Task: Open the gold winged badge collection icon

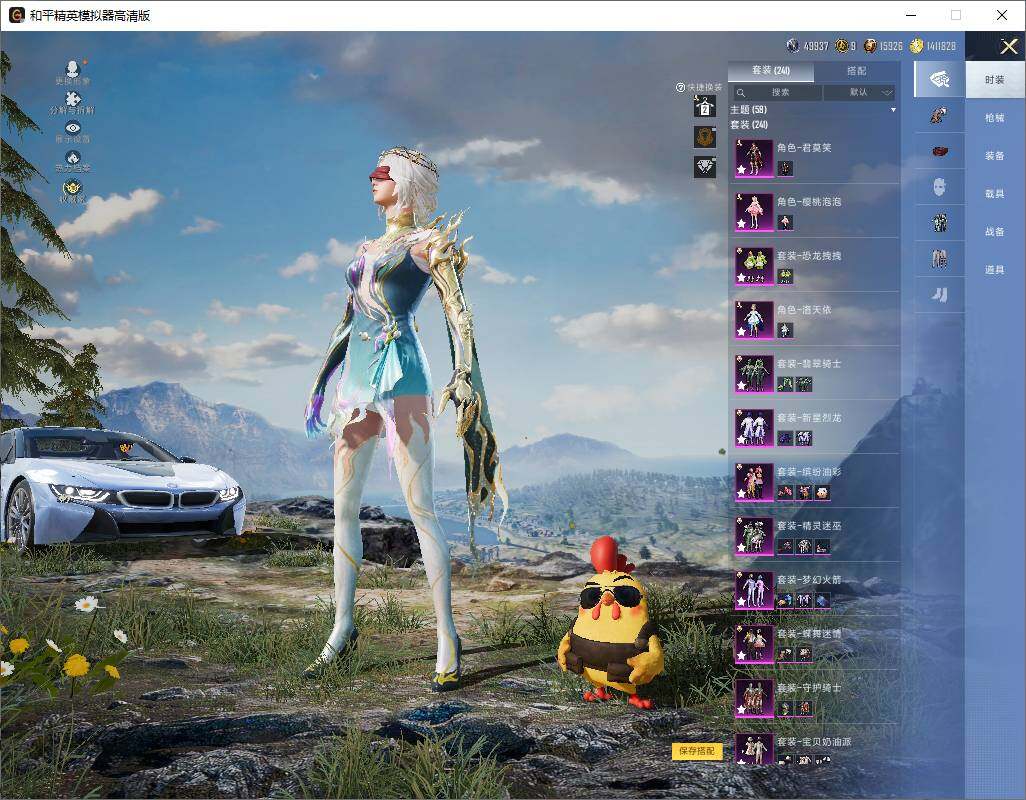Action: click(73, 188)
